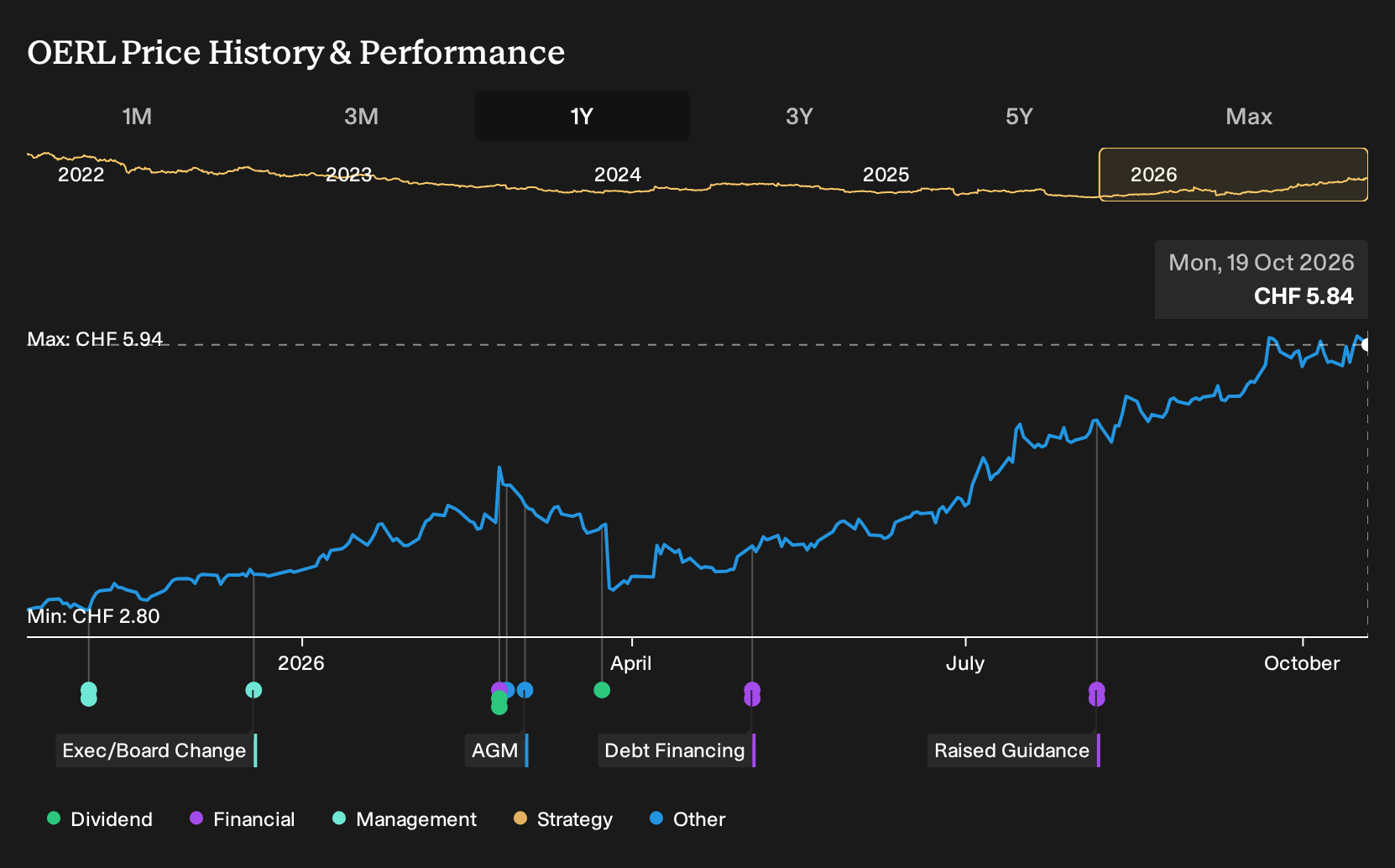
Task: Click the "Min: CHF 2.80" label
Action: click(x=93, y=616)
